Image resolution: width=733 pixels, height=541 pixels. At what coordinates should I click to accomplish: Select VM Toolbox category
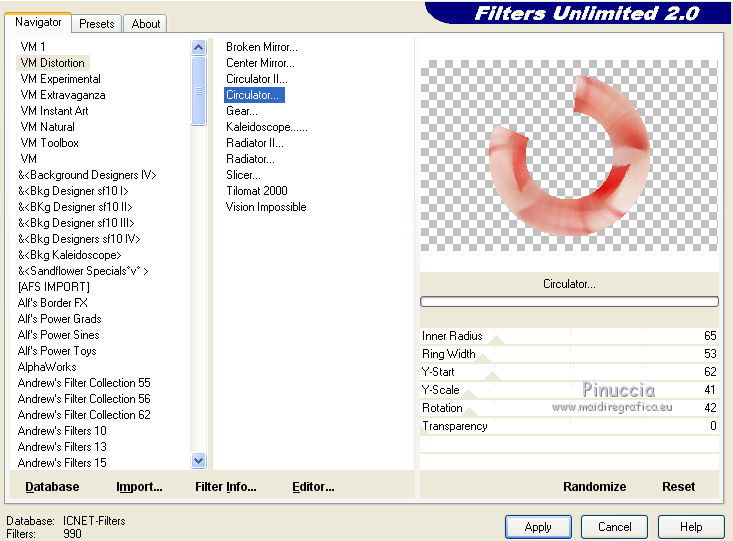49,143
